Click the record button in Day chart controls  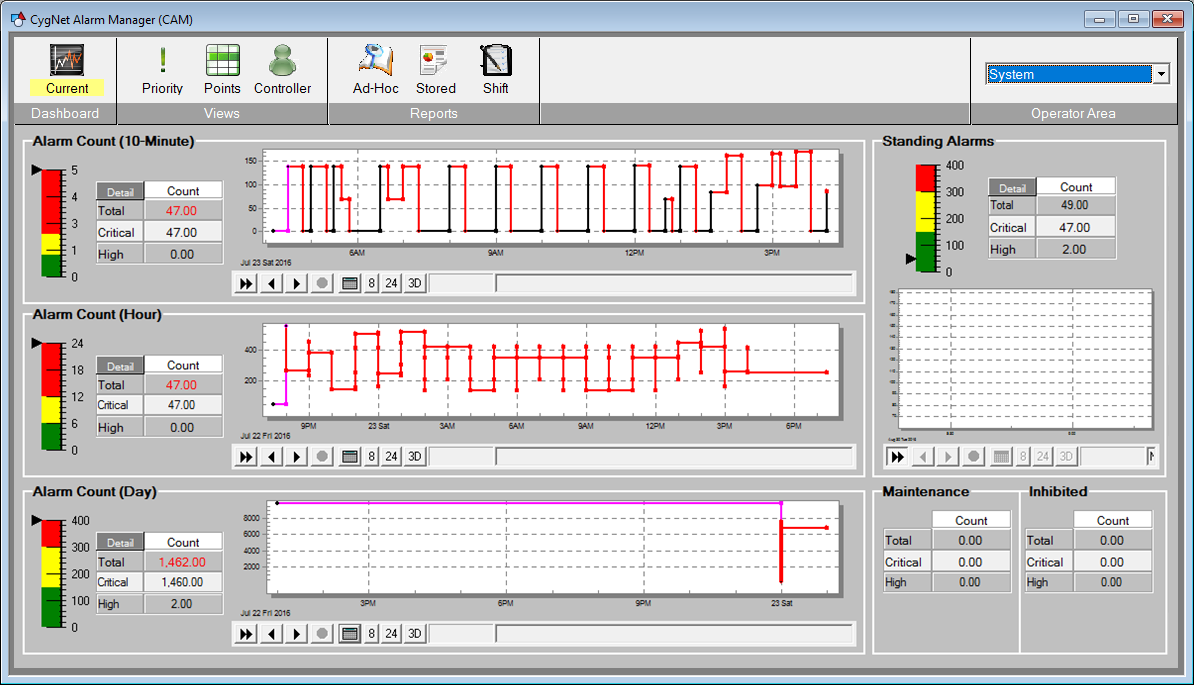point(322,633)
